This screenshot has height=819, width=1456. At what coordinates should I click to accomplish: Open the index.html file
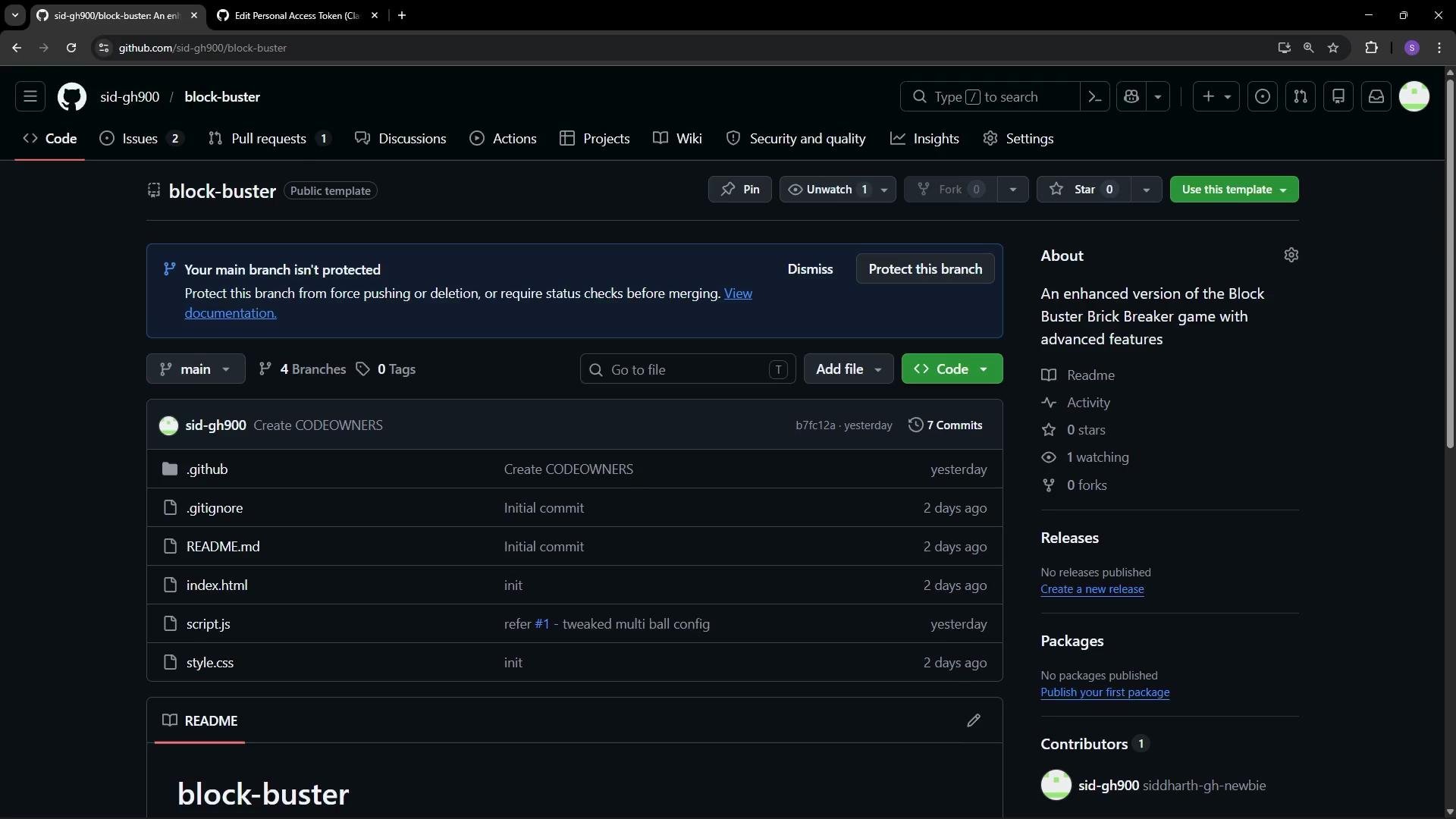click(217, 585)
